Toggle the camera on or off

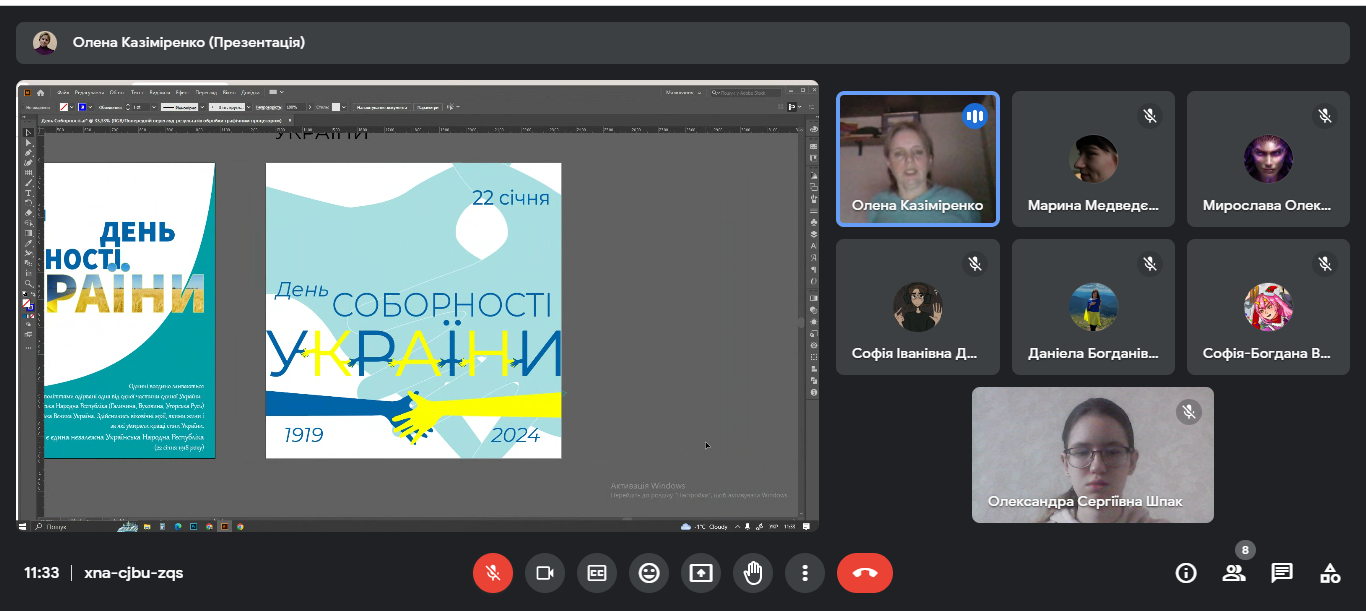[x=545, y=573]
